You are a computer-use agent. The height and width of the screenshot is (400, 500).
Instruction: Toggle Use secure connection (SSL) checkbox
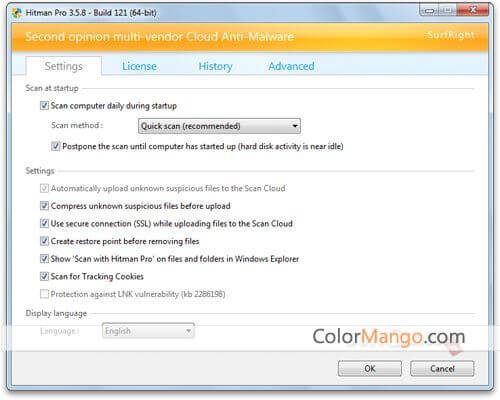pyautogui.click(x=44, y=223)
